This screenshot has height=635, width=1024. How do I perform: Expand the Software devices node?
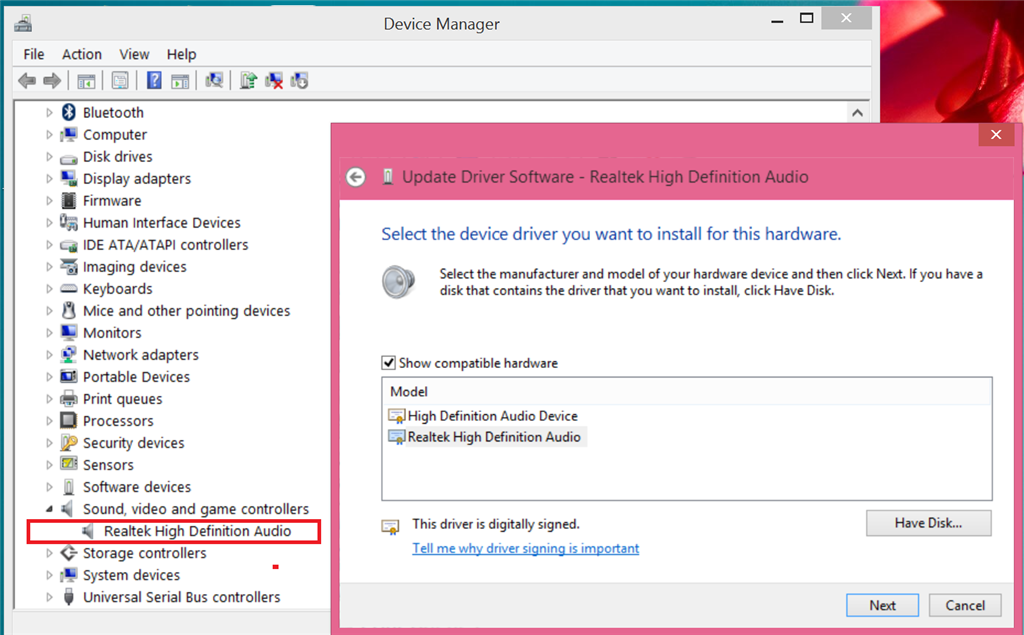point(49,487)
